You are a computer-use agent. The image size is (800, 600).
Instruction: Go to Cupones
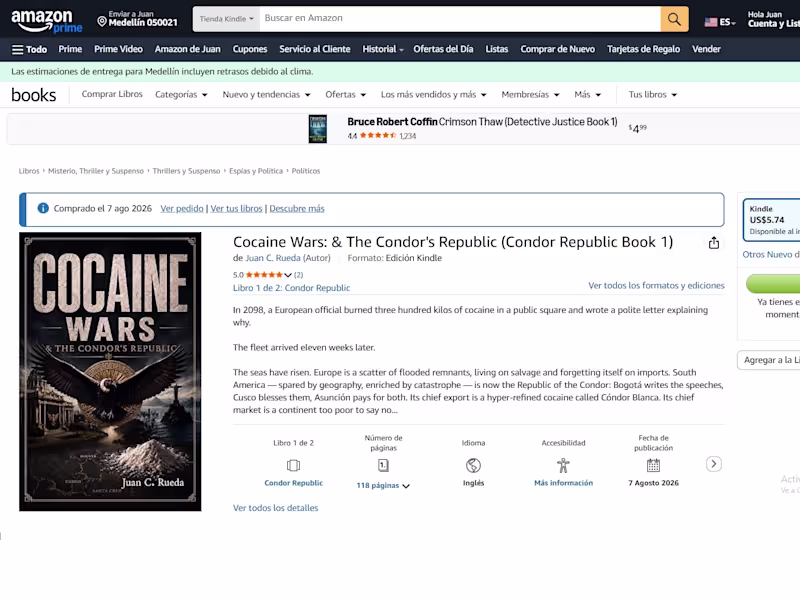pyautogui.click(x=250, y=49)
